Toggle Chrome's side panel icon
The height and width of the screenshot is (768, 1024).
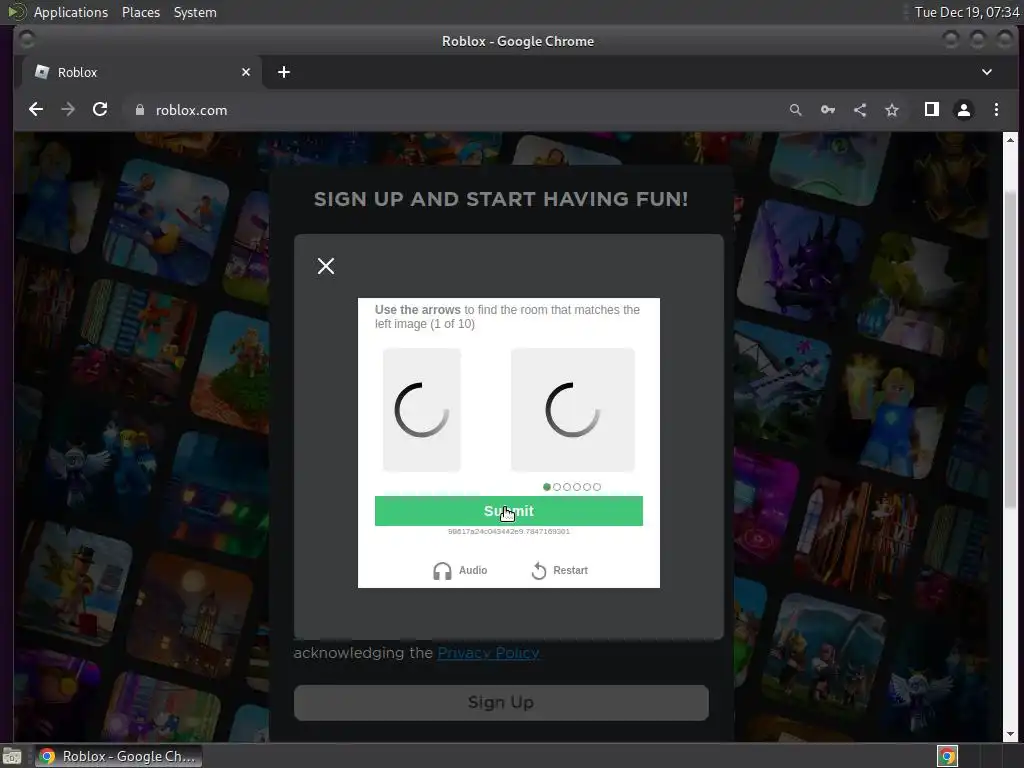point(932,110)
